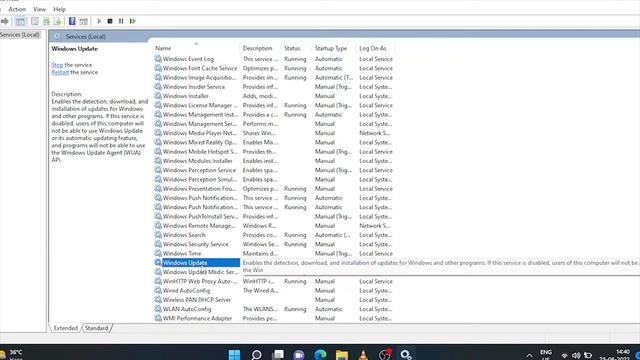This screenshot has width=640, height=360.
Task: Select Windows Modules Installer row
Action: click(x=273, y=161)
